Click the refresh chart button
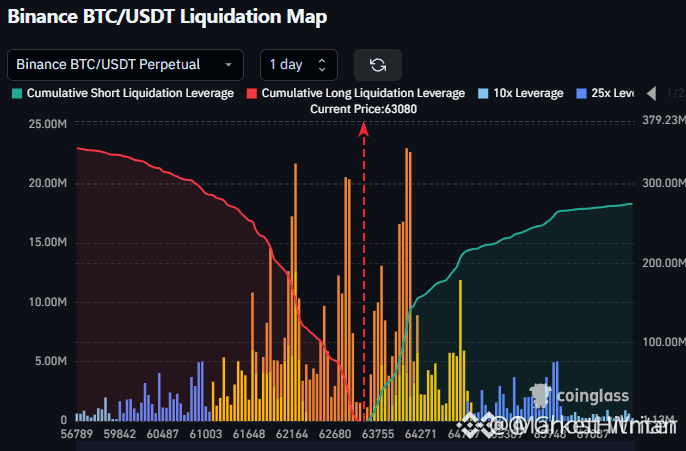The width and height of the screenshot is (686, 451). coord(378,65)
